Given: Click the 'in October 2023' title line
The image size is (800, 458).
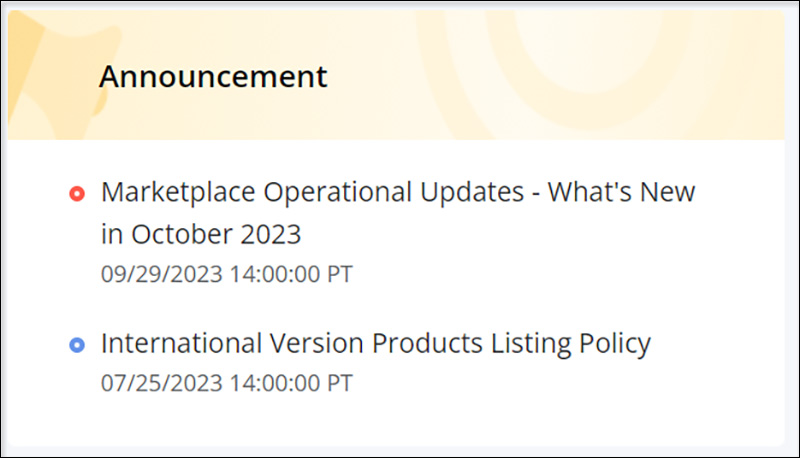Looking at the screenshot, I should tap(201, 235).
